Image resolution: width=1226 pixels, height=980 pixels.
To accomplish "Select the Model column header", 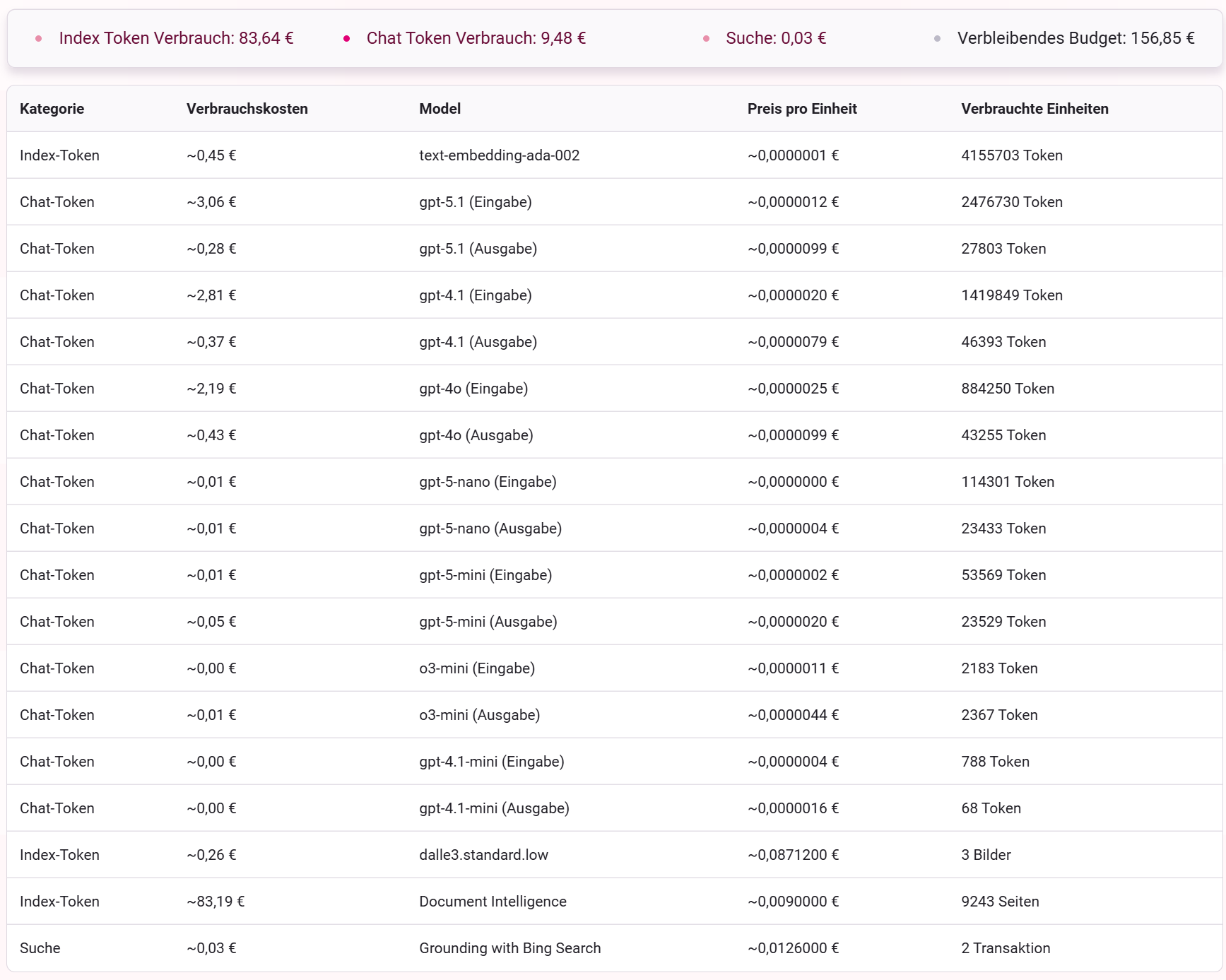I will point(440,109).
